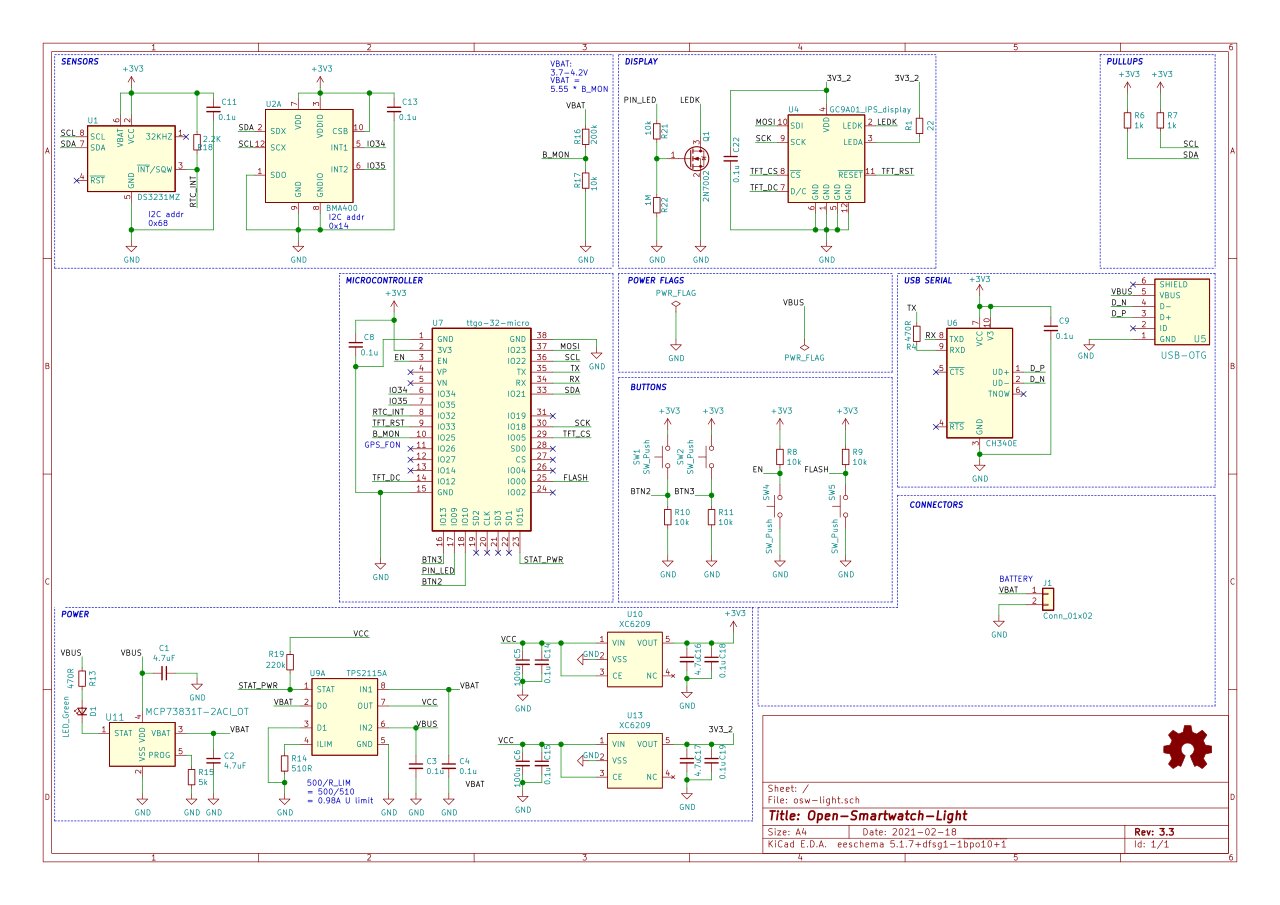
Task: Select resistor R22 1M
Action: [656, 204]
